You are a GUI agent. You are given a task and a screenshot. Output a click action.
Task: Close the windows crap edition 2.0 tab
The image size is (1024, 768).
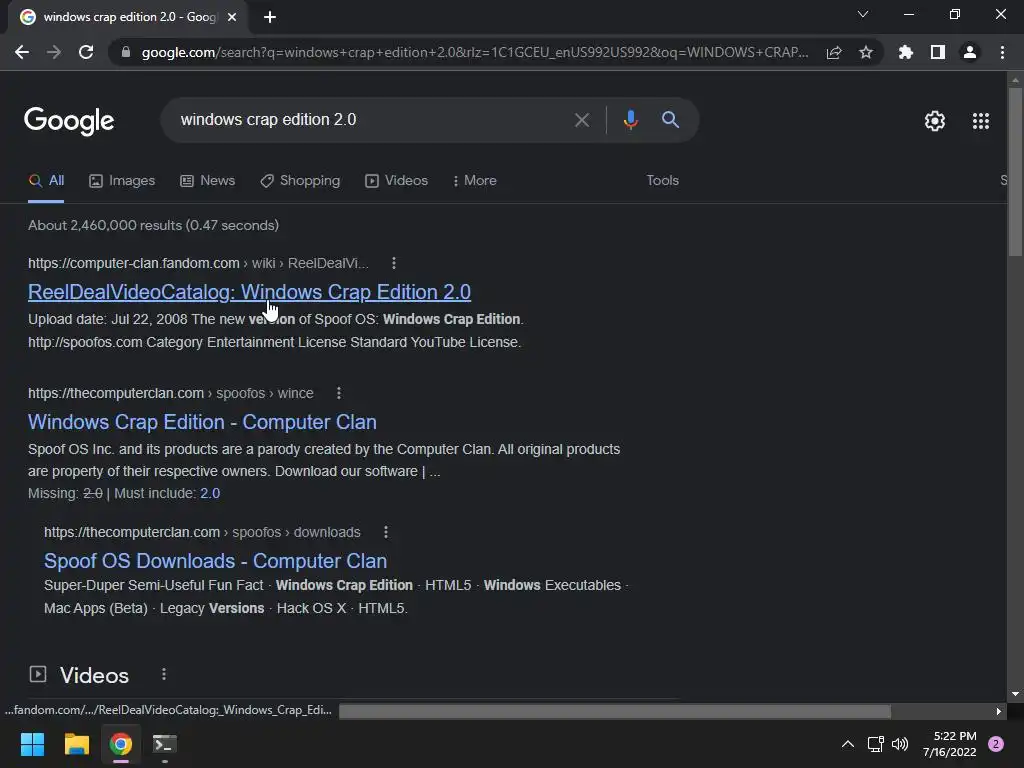coord(232,17)
